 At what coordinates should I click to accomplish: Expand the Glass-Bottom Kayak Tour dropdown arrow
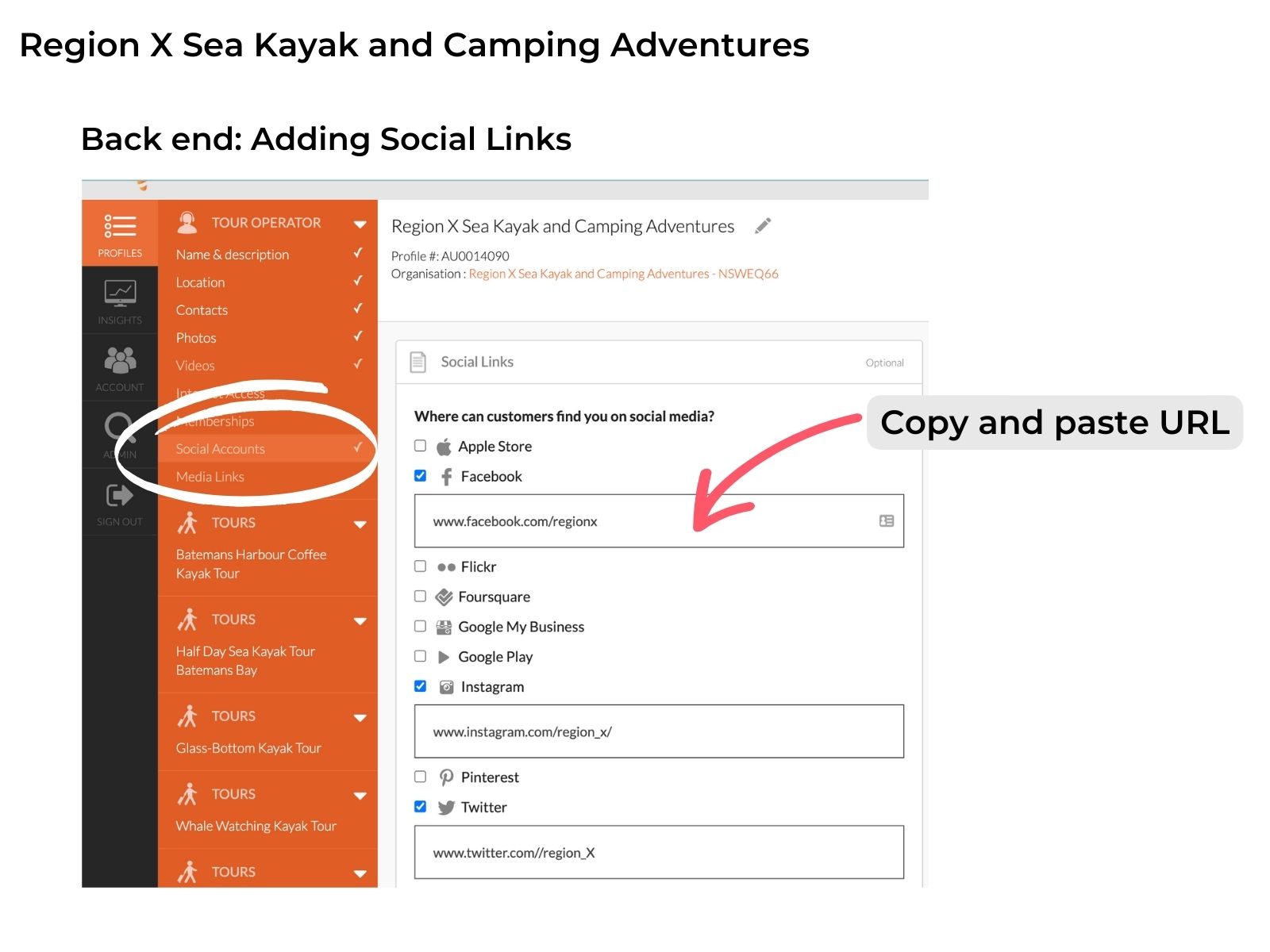360,718
